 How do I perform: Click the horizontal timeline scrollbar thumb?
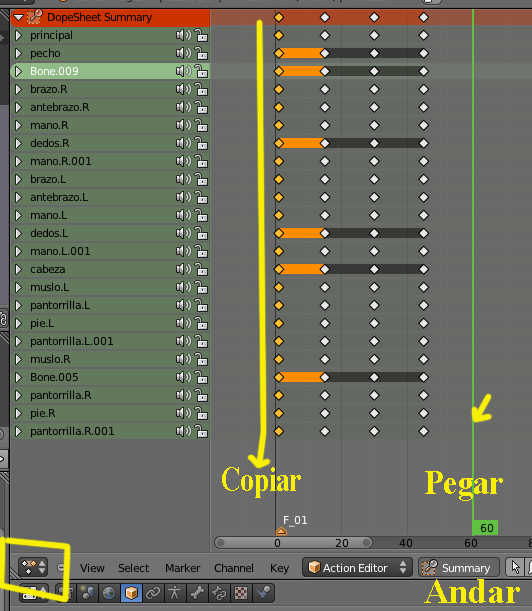pos(293,542)
